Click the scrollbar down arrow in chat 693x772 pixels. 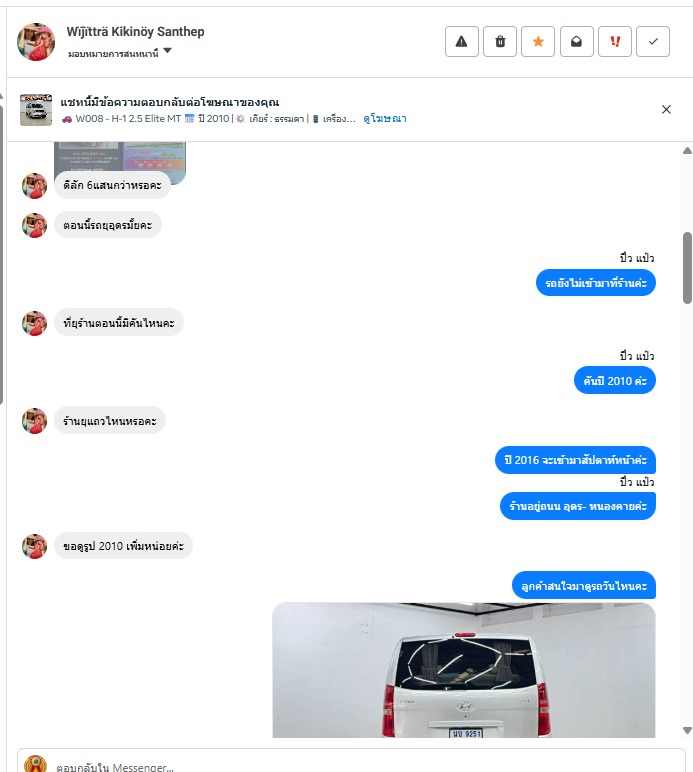point(687,730)
